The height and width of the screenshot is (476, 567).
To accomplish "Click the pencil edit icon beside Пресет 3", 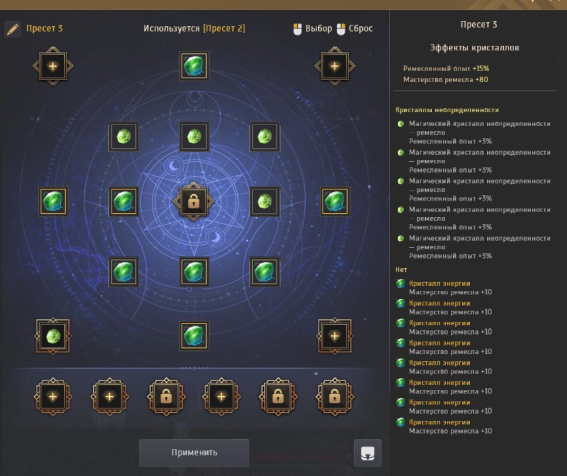I will (x=13, y=29).
